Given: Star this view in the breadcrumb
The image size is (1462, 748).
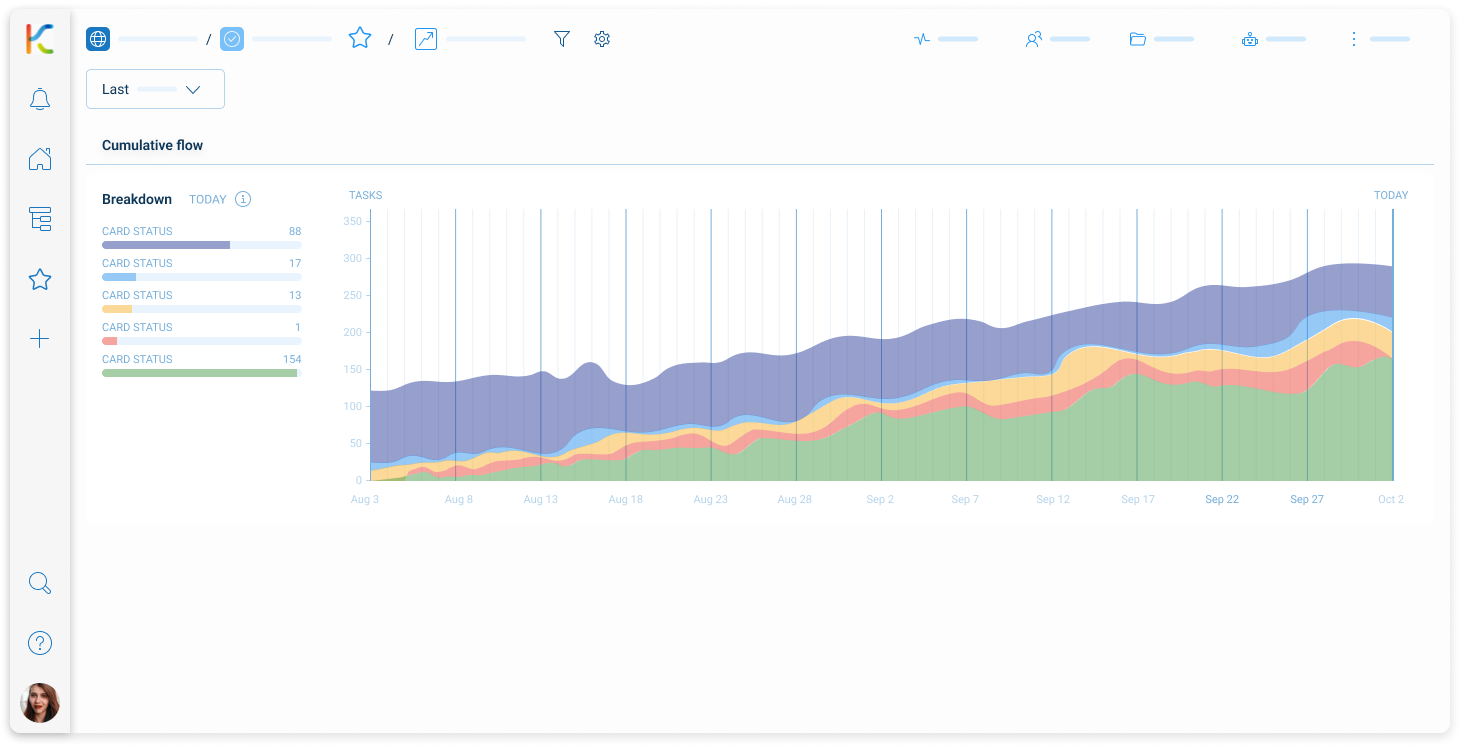Looking at the screenshot, I should (360, 39).
